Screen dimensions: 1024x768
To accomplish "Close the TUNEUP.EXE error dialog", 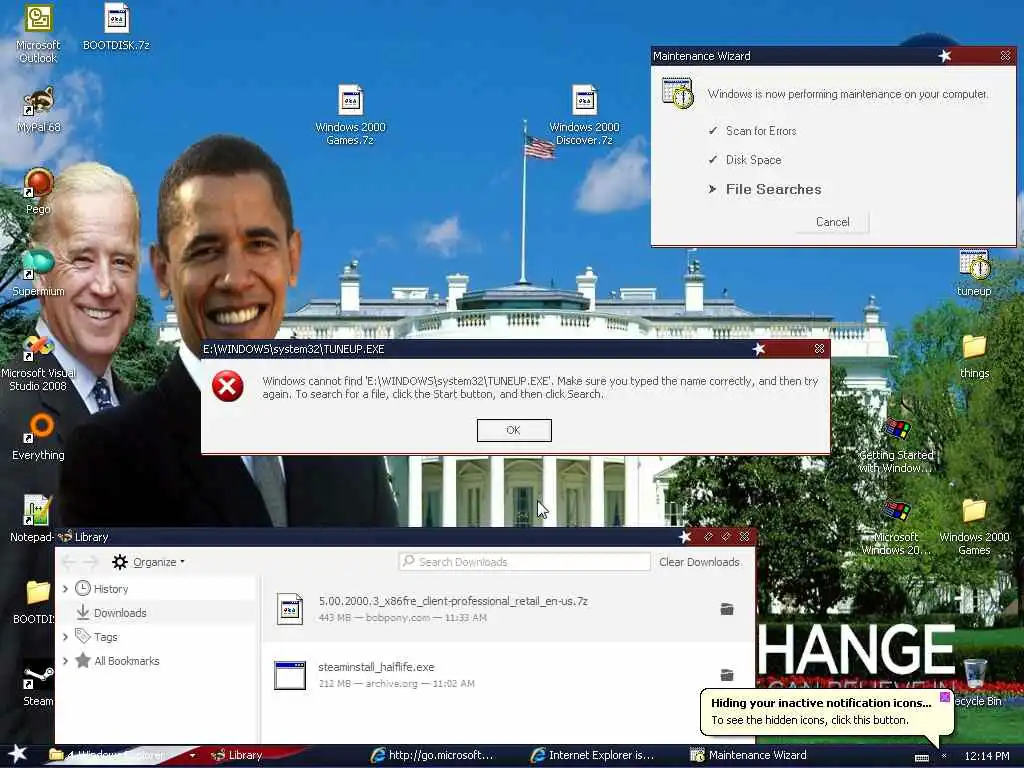I will [x=820, y=349].
